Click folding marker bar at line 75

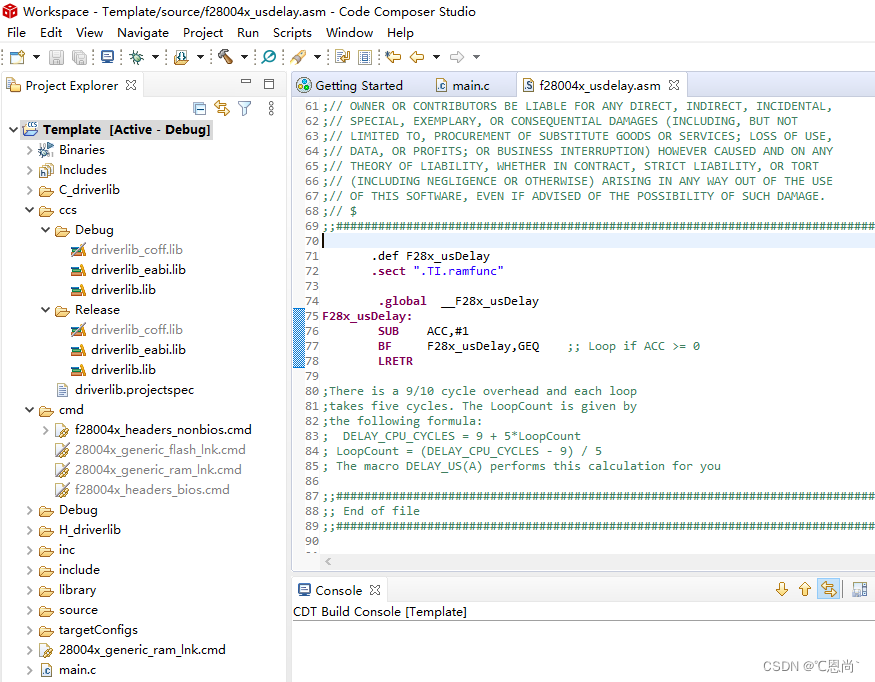299,316
